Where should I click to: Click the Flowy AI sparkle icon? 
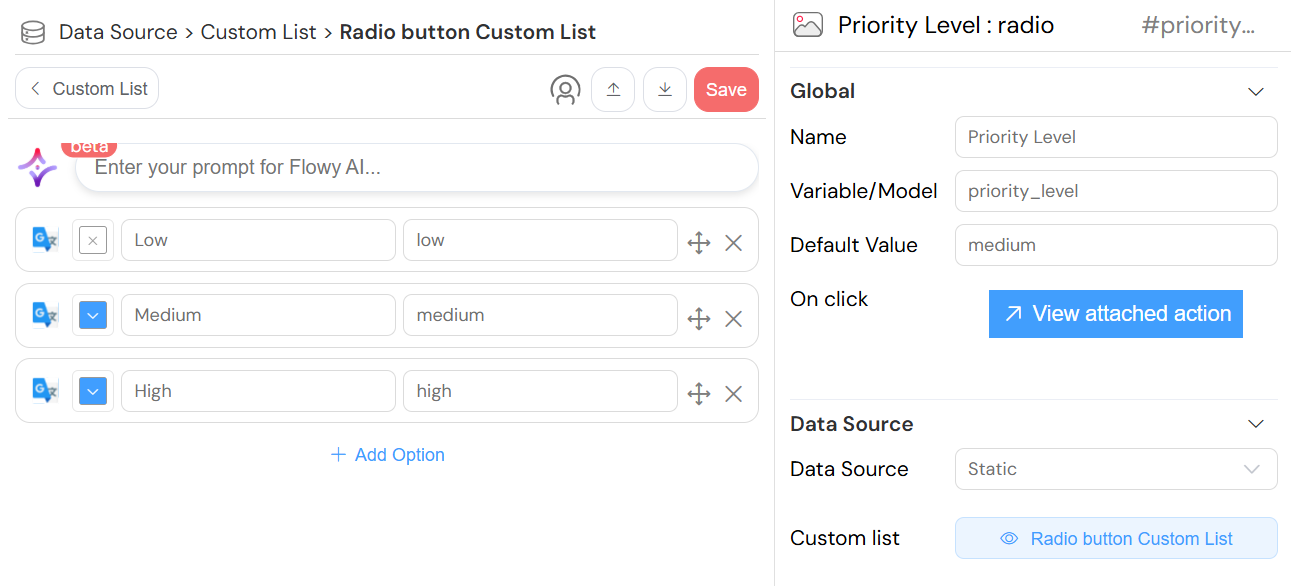point(38,167)
